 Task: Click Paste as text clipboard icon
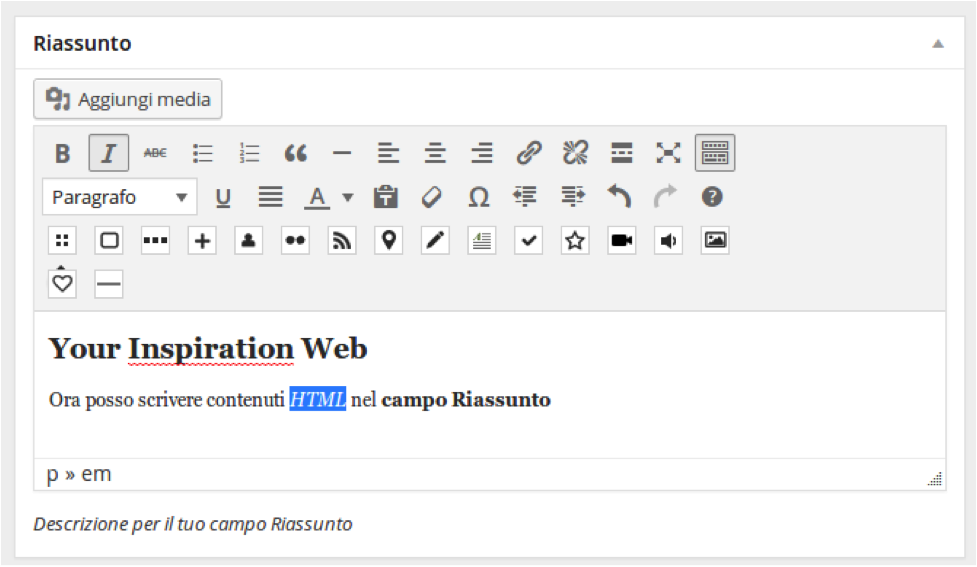pyautogui.click(x=386, y=198)
